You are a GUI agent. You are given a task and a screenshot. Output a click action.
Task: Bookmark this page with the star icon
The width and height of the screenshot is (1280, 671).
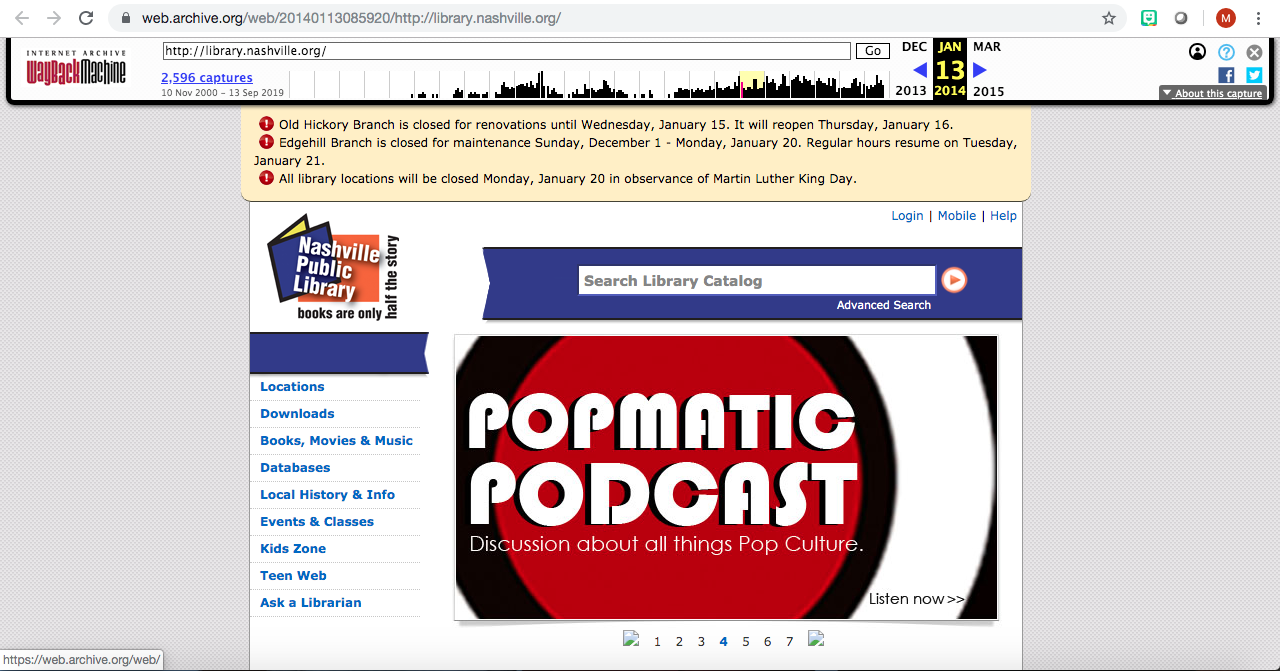click(1109, 18)
